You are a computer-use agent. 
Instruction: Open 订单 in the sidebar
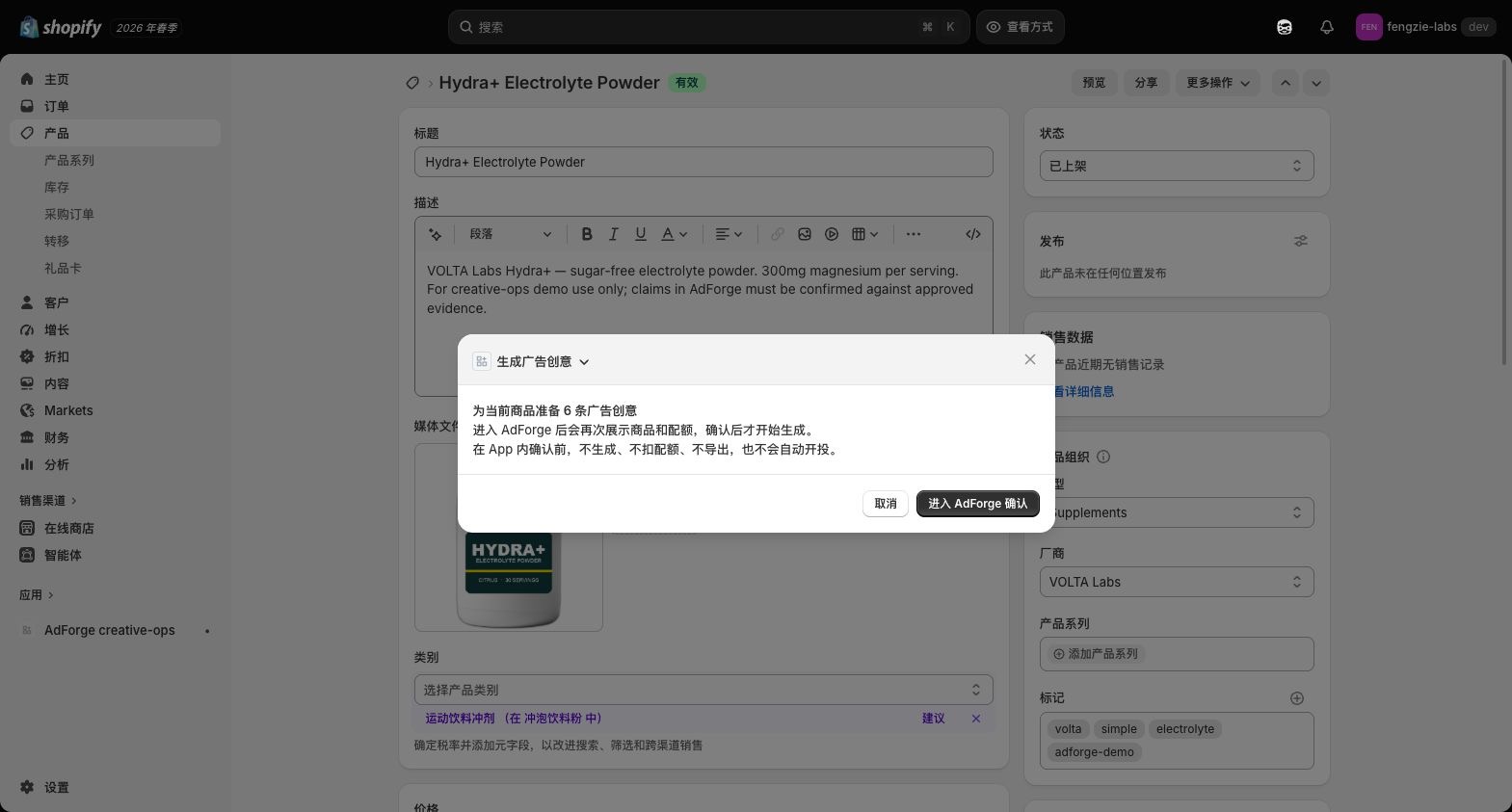(x=116, y=106)
